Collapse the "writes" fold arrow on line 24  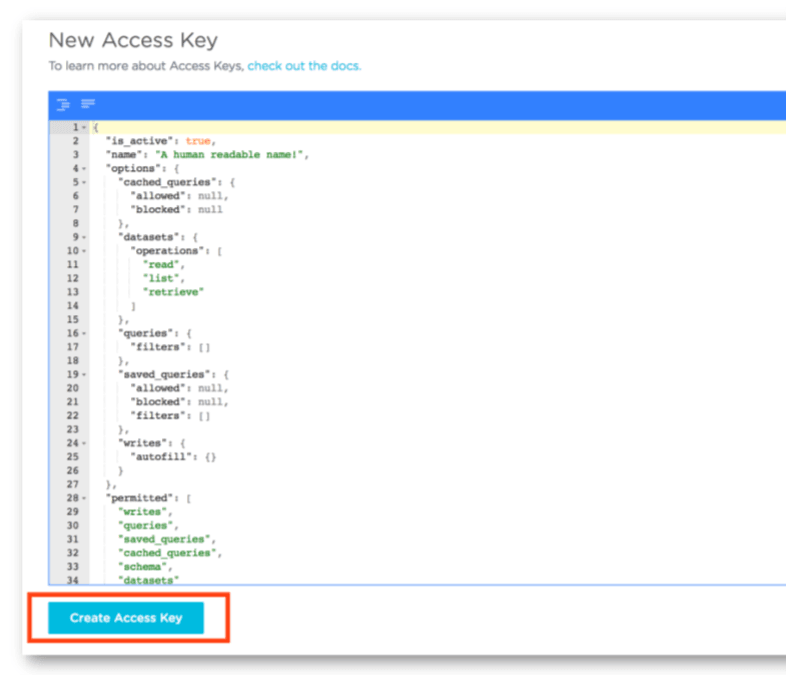[x=84, y=443]
